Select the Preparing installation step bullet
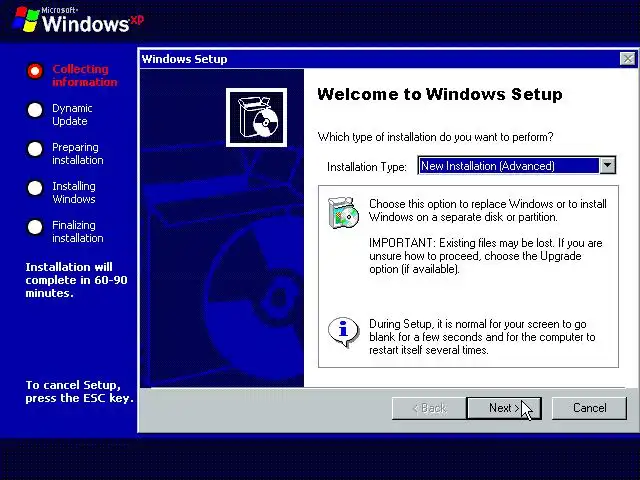The image size is (640, 480). coord(35,149)
